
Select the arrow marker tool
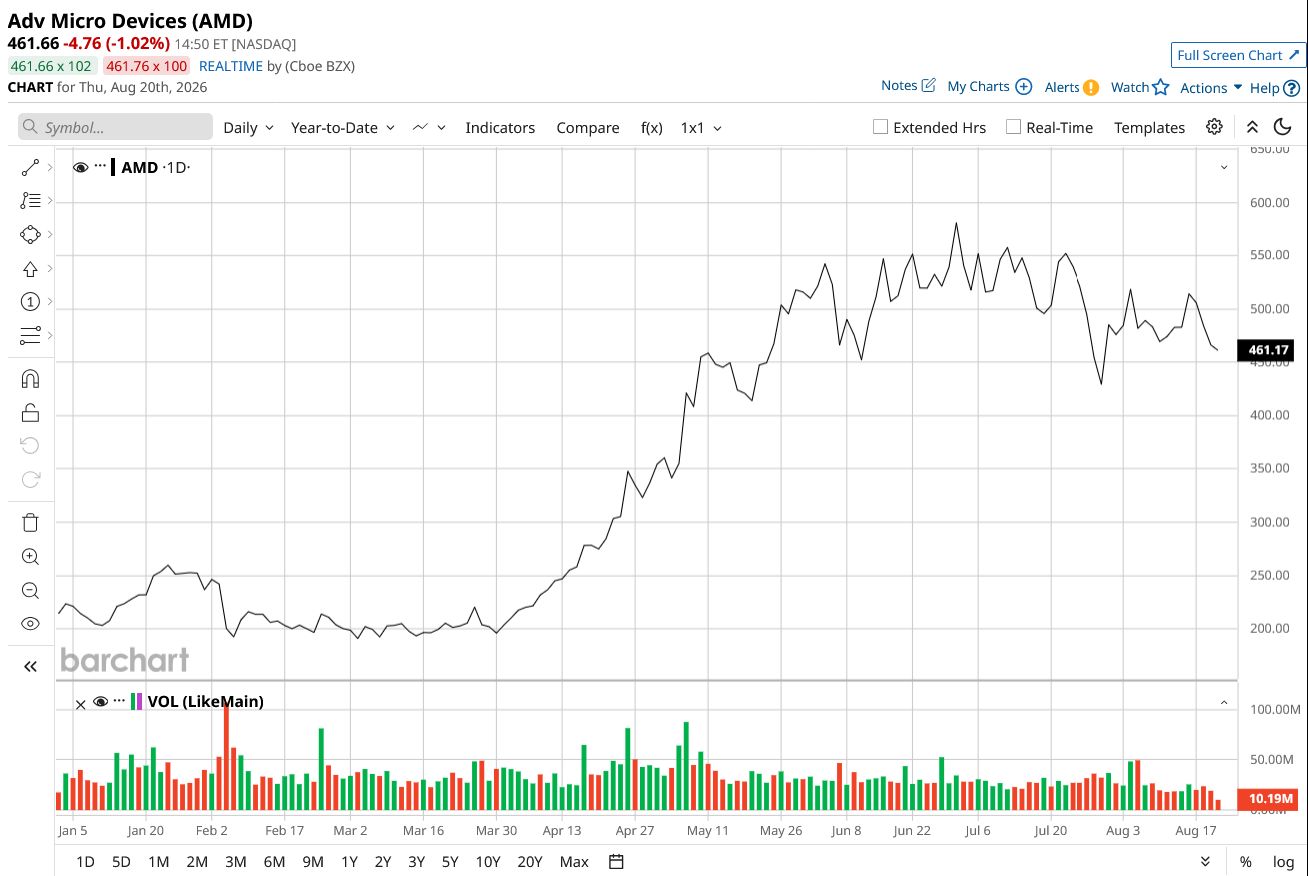pyautogui.click(x=30, y=268)
